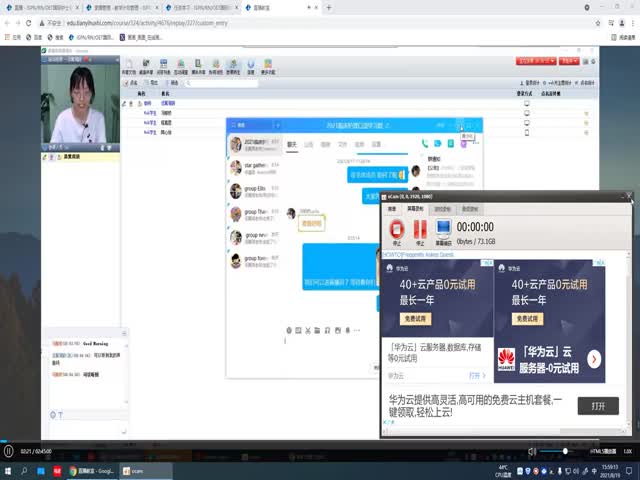Open the second tab in oCam window

click(x=416, y=208)
